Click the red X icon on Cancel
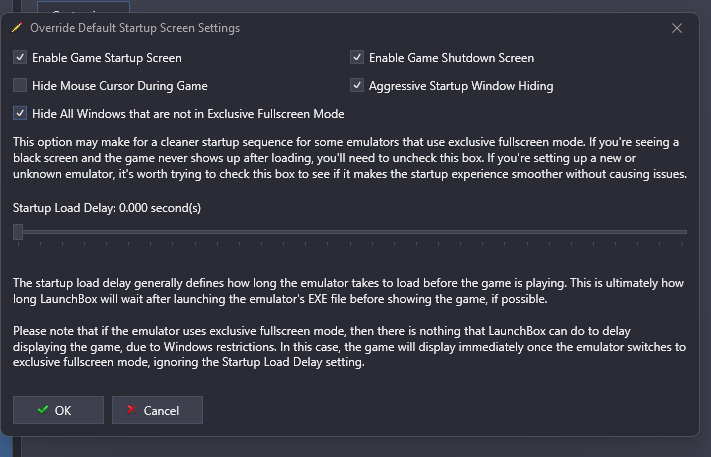The height and width of the screenshot is (457, 711). click(131, 410)
